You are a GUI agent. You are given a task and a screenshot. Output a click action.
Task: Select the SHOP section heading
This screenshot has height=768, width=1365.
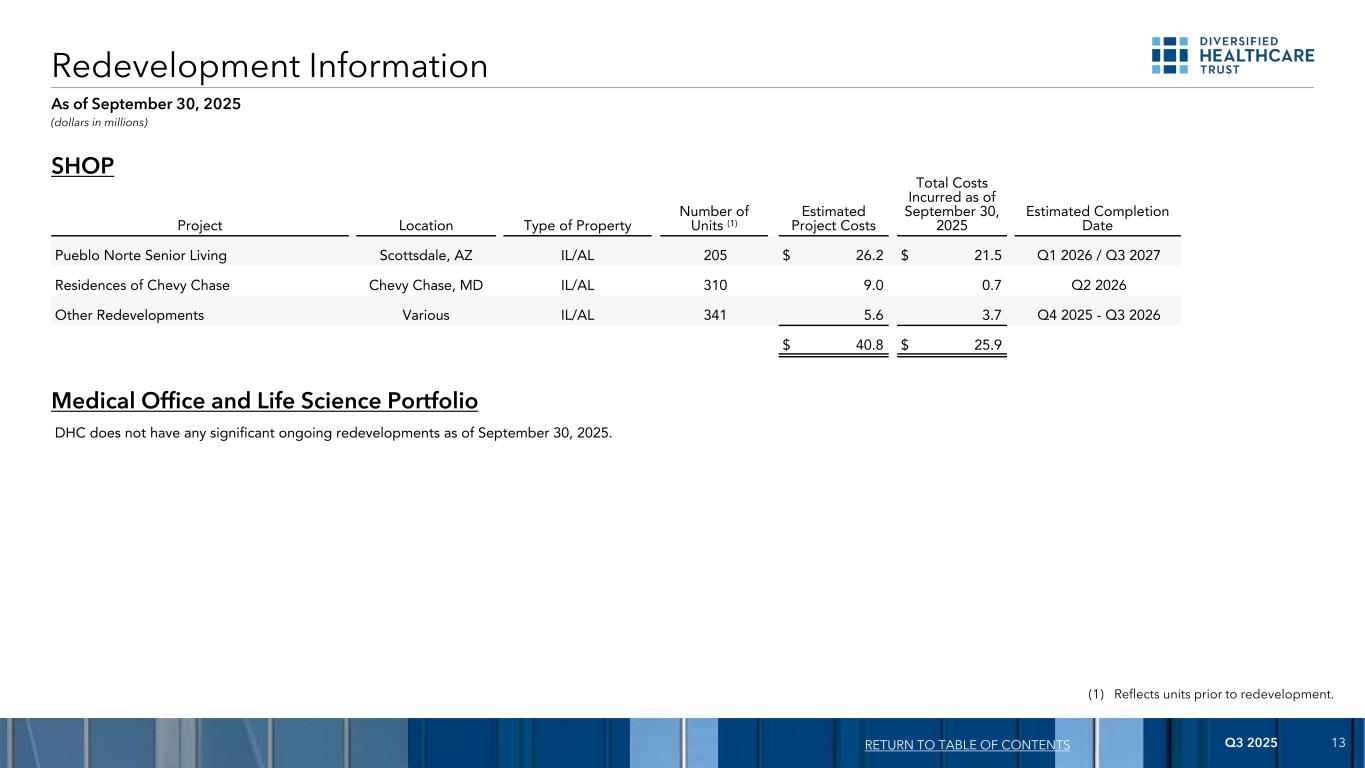pyautogui.click(x=83, y=166)
